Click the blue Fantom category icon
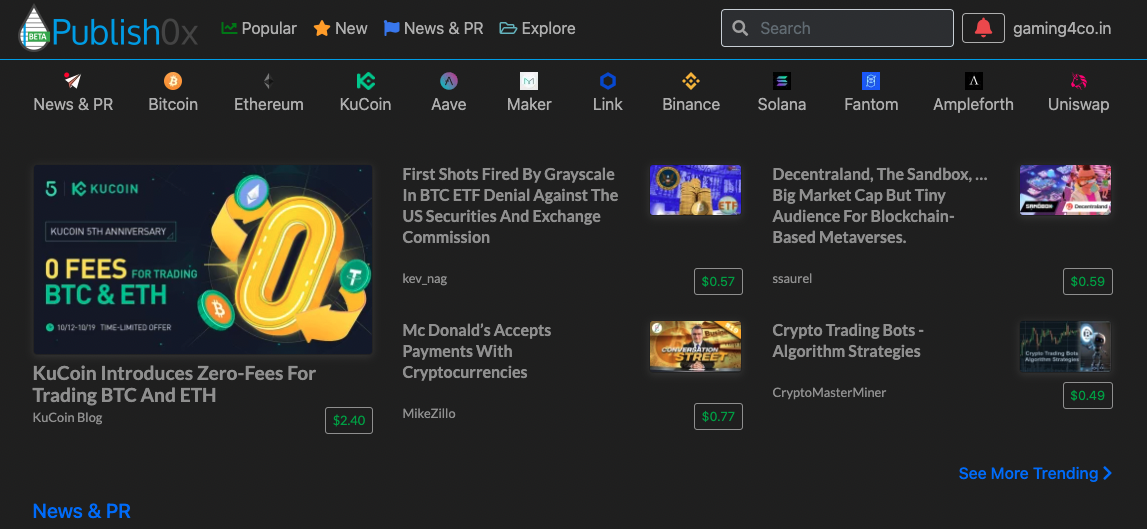 870,80
